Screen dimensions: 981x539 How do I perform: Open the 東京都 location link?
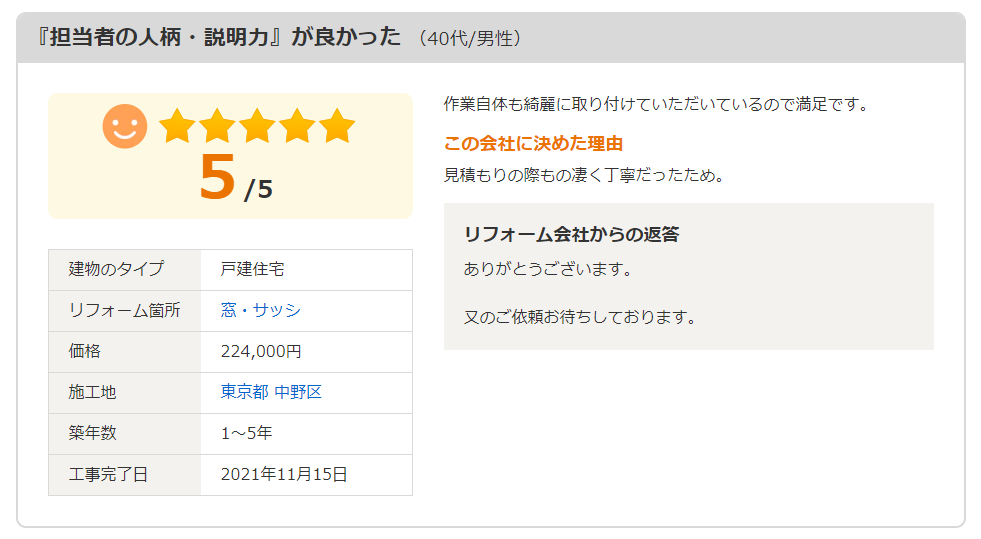245,392
